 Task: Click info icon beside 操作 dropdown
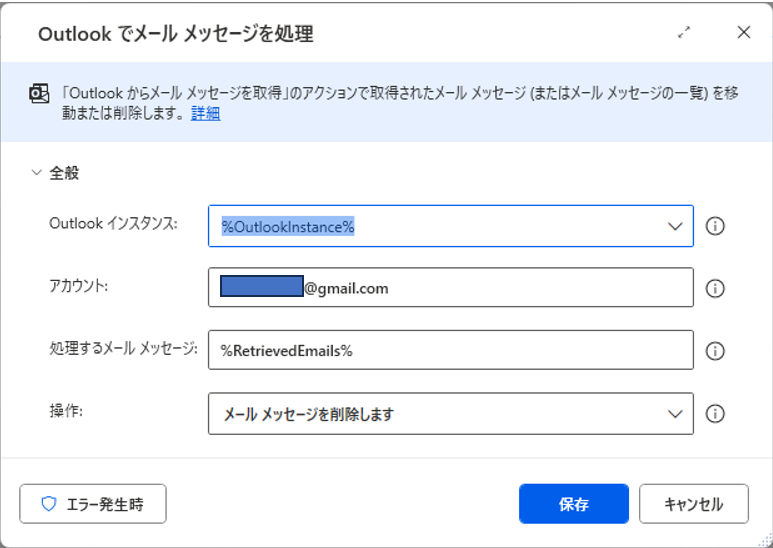click(715, 413)
